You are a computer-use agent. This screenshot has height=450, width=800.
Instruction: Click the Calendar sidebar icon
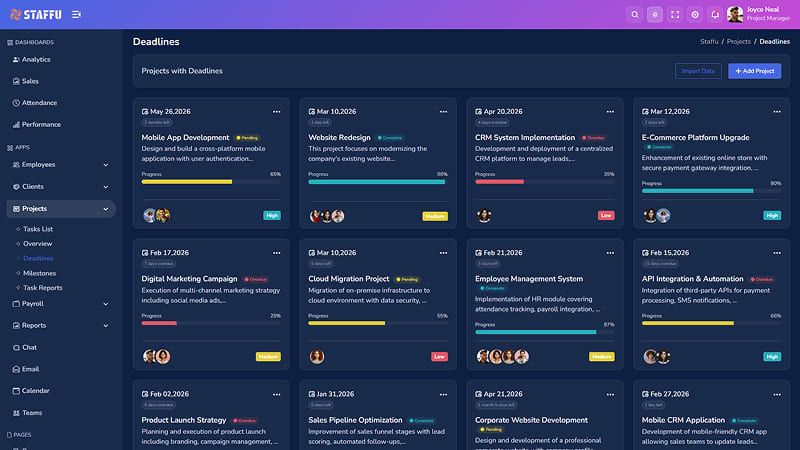coord(16,391)
